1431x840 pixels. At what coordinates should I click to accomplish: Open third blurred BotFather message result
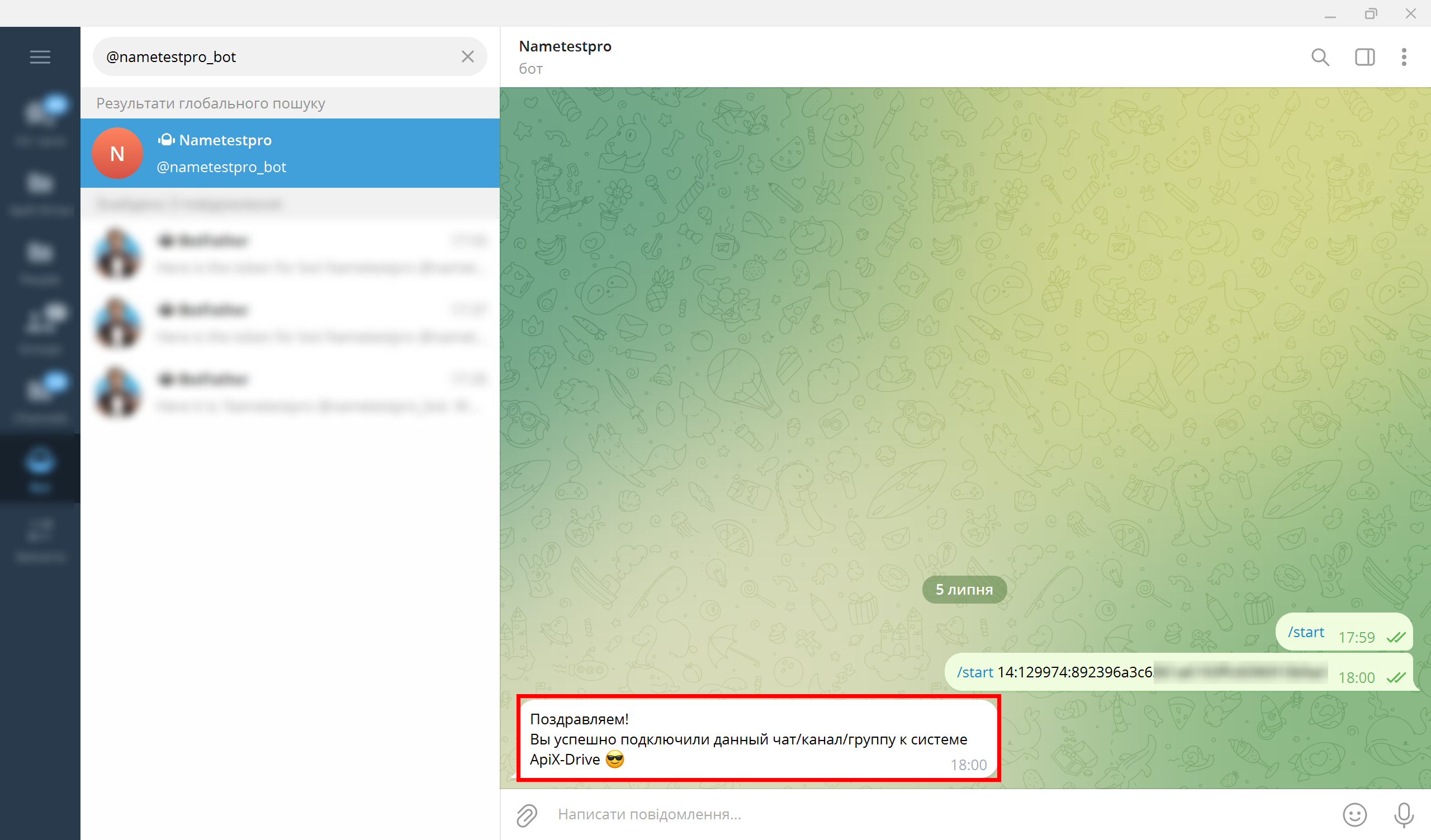(x=290, y=392)
